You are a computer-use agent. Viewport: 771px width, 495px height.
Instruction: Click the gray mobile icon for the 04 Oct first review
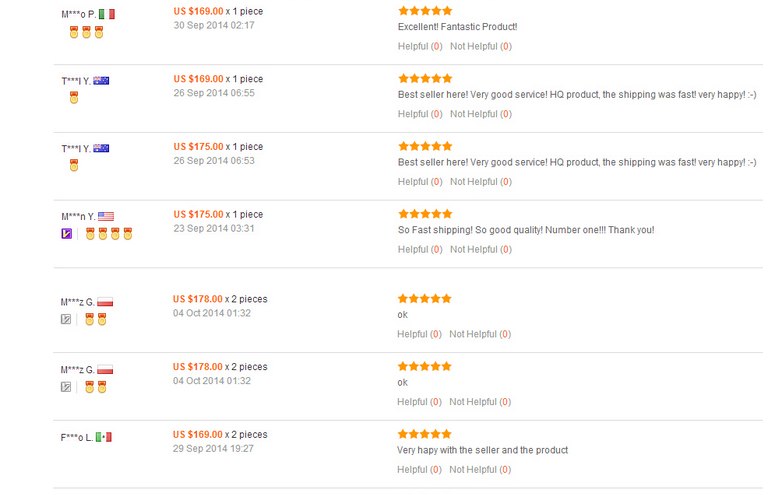(x=66, y=320)
